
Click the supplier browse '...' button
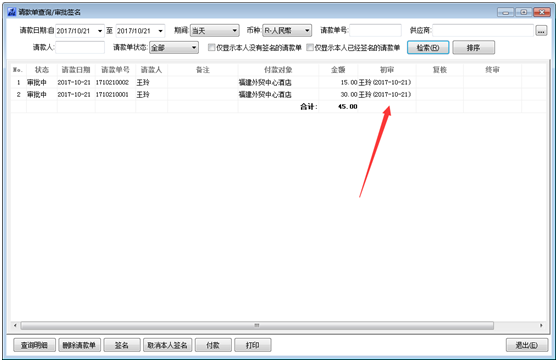541,31
